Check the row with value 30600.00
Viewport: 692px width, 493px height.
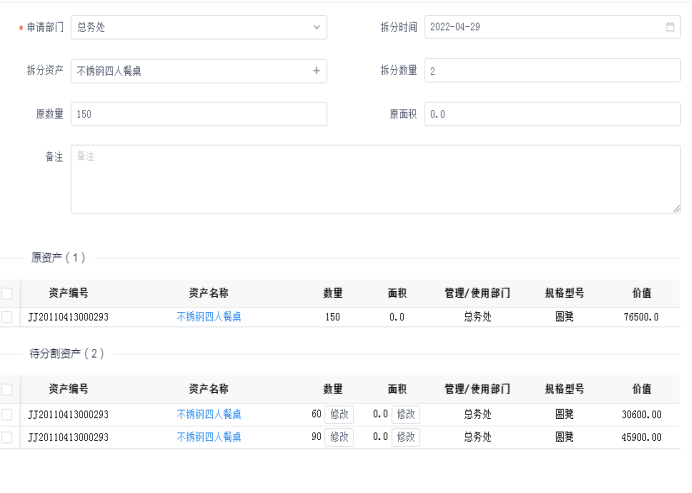7,414
